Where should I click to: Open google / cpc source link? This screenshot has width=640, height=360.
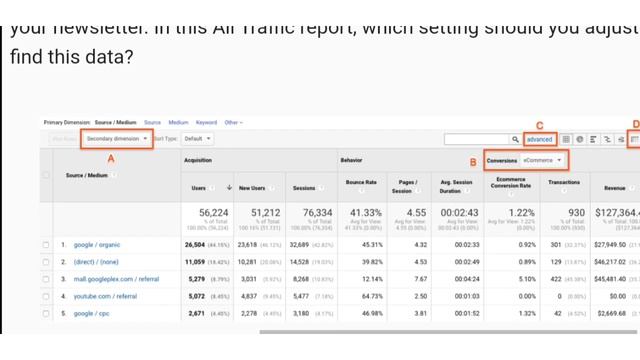pyautogui.click(x=91, y=313)
